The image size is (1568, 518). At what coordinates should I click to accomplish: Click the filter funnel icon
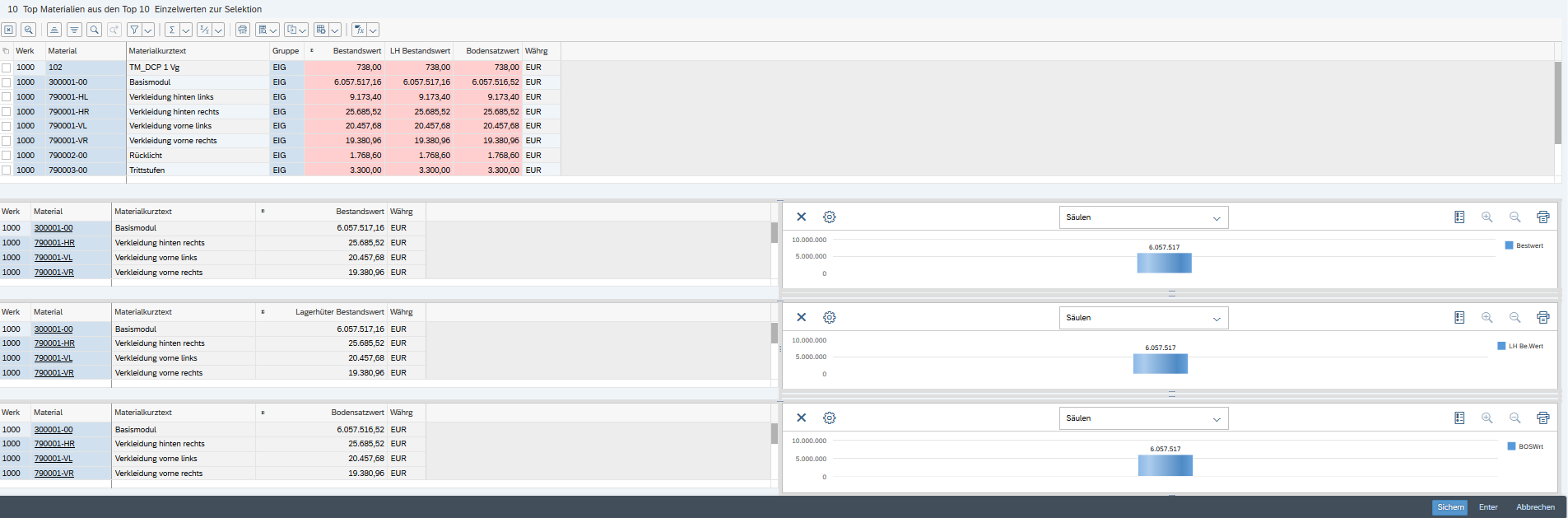click(134, 30)
